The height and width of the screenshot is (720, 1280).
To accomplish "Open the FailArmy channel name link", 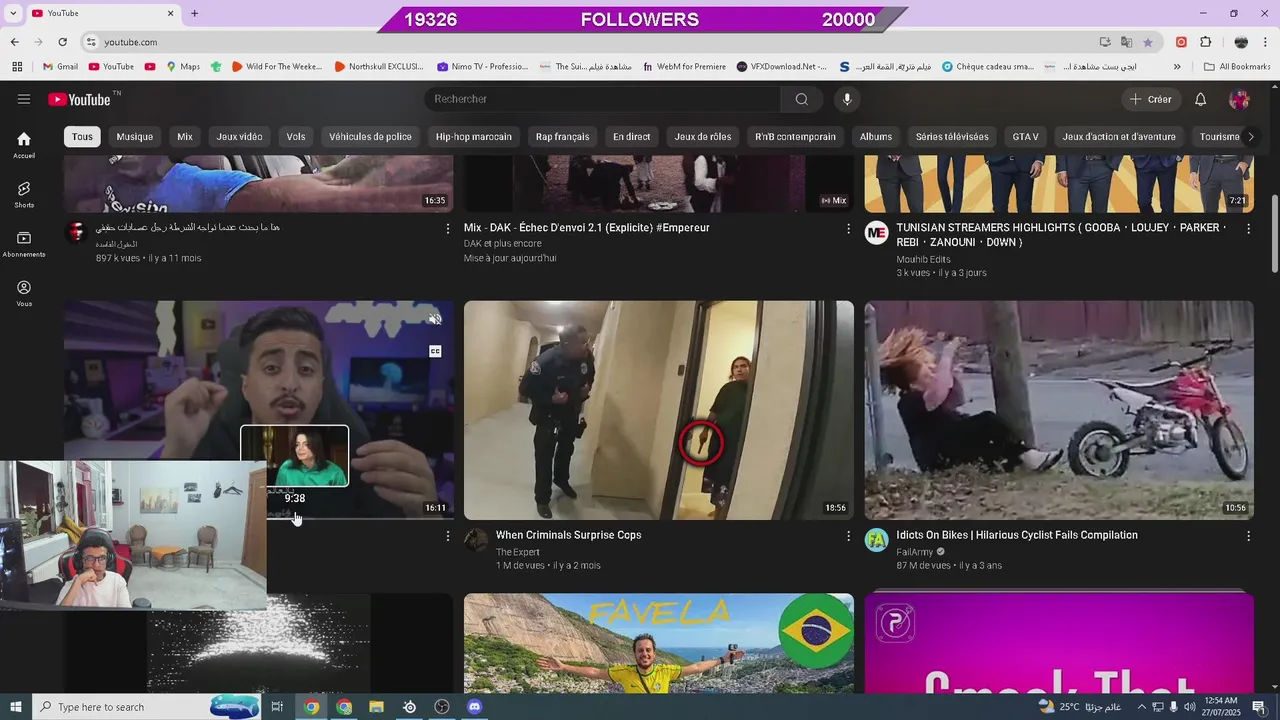I will click(x=914, y=552).
